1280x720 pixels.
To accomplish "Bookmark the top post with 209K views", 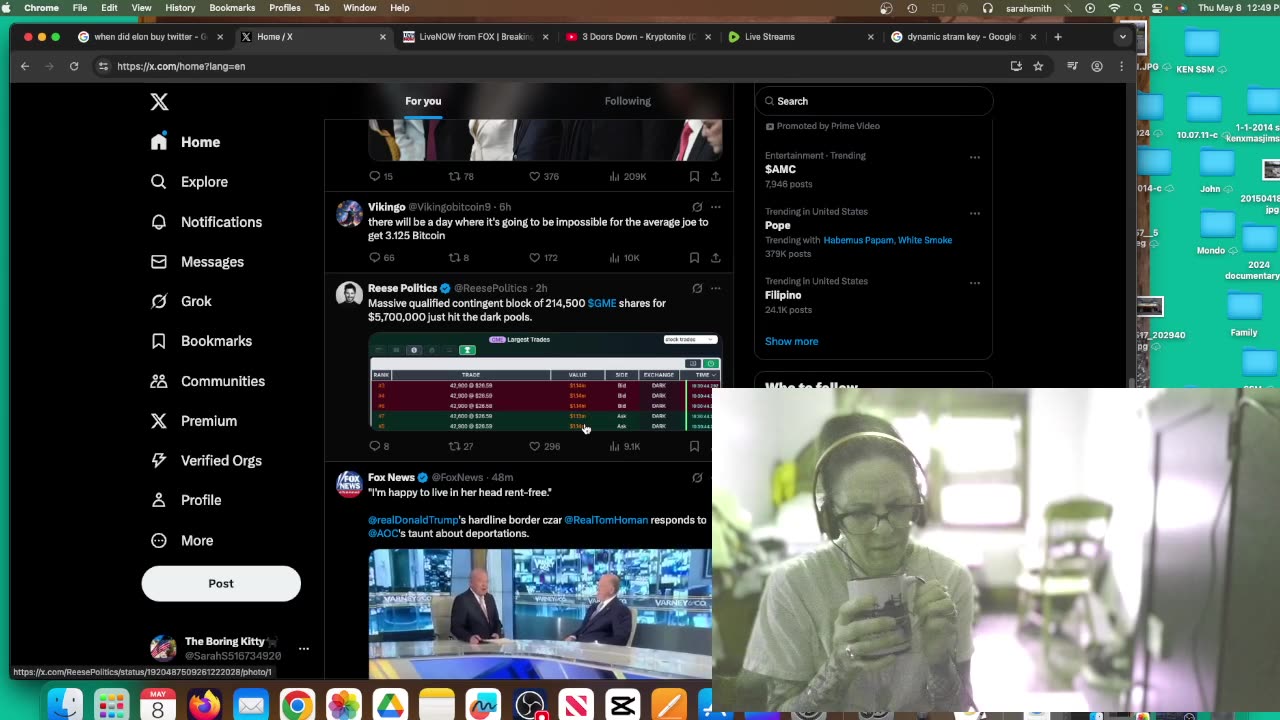I will 694,176.
